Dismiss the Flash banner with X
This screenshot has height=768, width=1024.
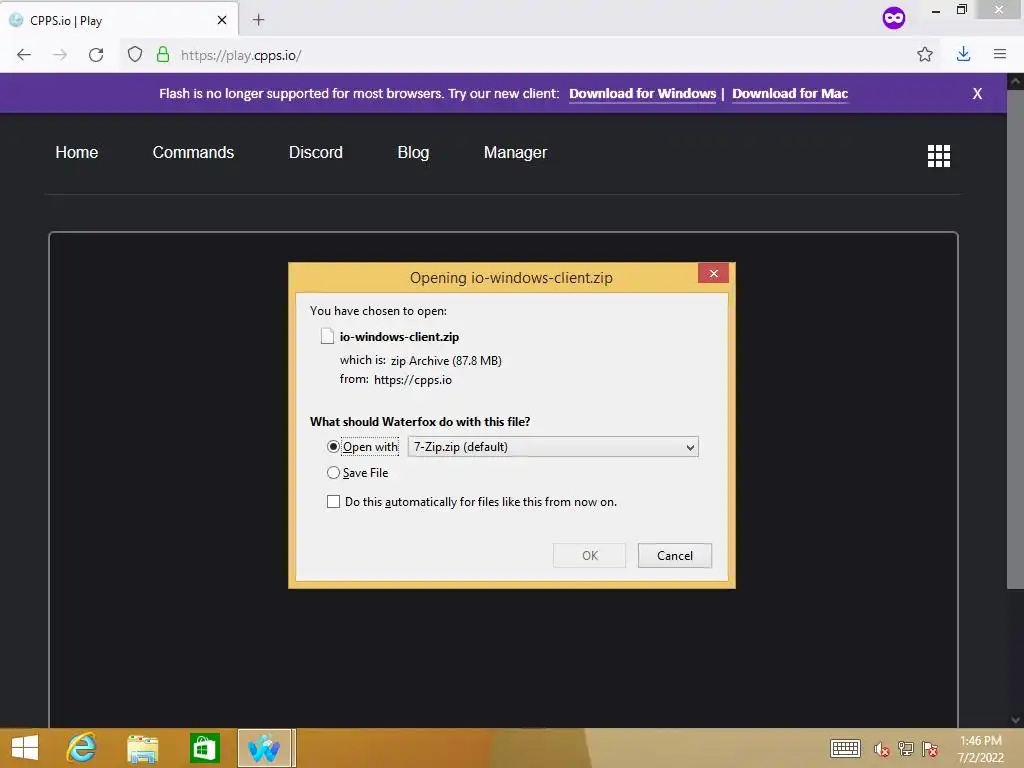tap(977, 93)
